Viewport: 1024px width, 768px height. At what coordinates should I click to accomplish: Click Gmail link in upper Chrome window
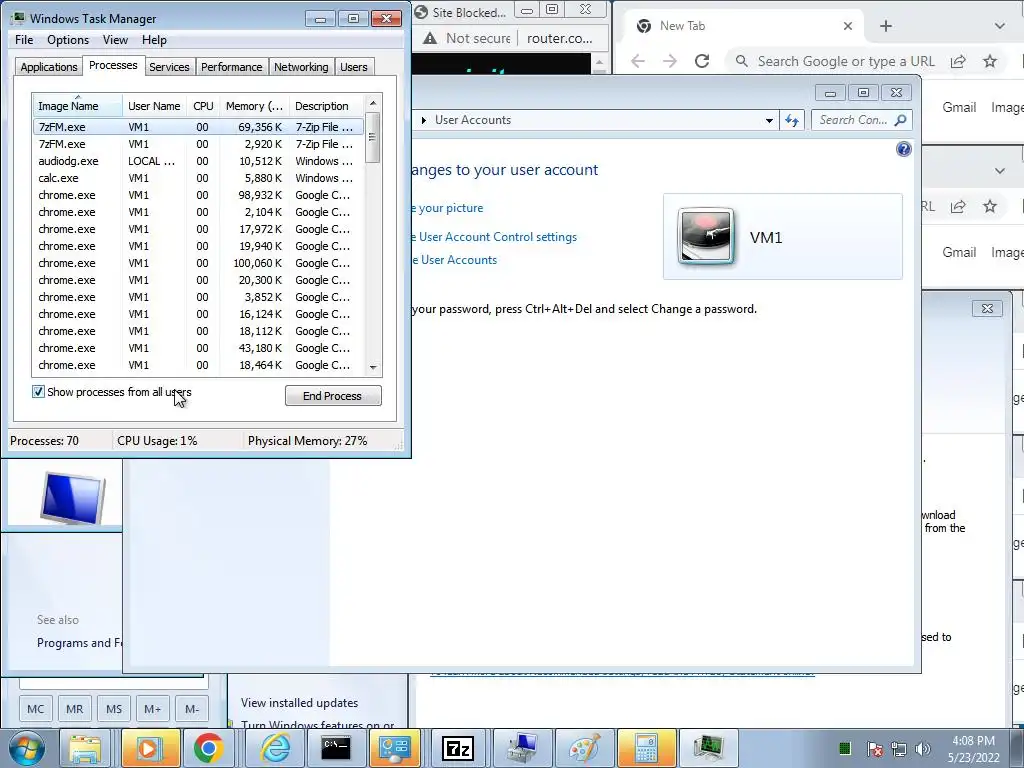(959, 108)
